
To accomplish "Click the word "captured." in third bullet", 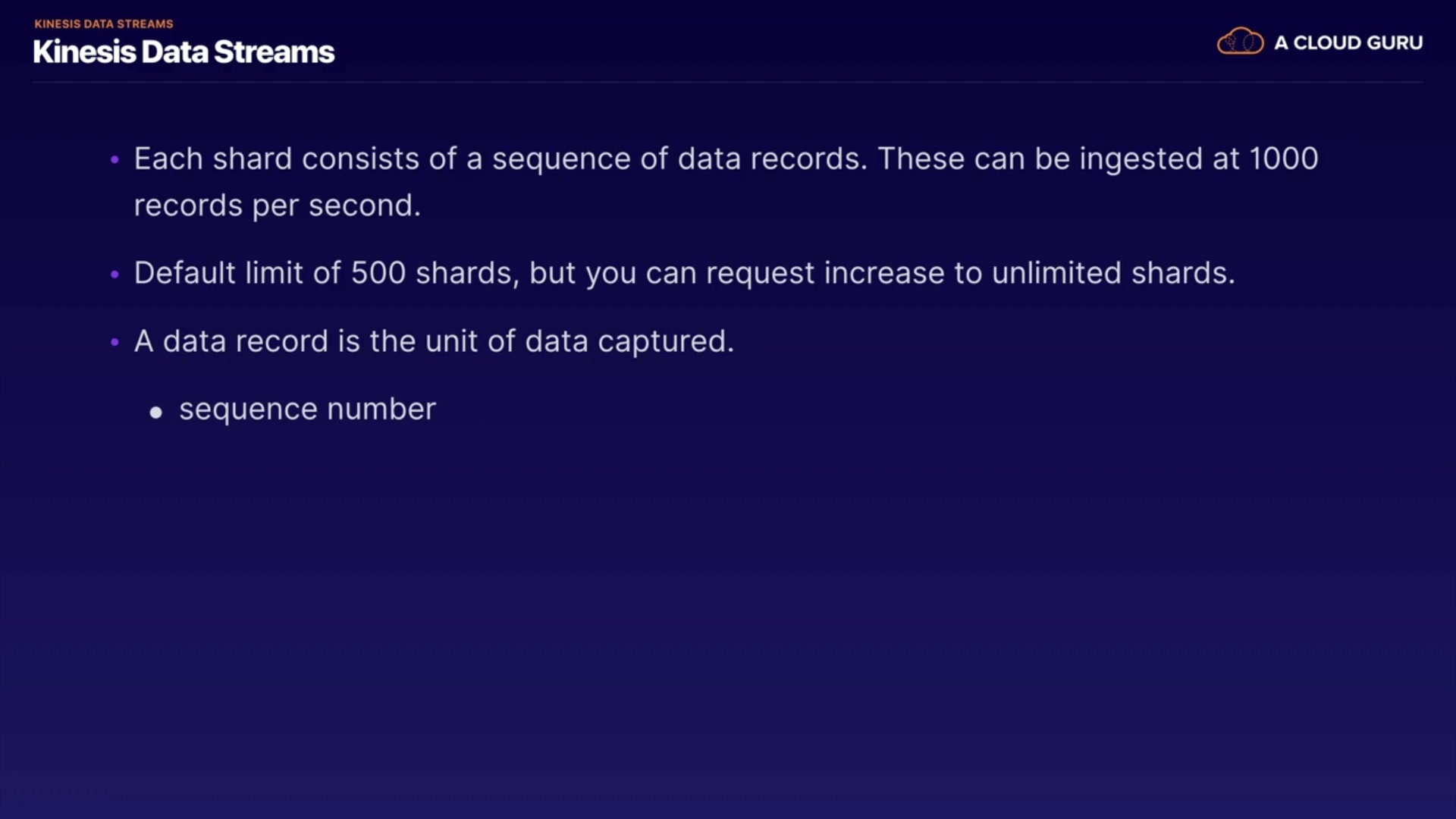I will pyautogui.click(x=666, y=342).
